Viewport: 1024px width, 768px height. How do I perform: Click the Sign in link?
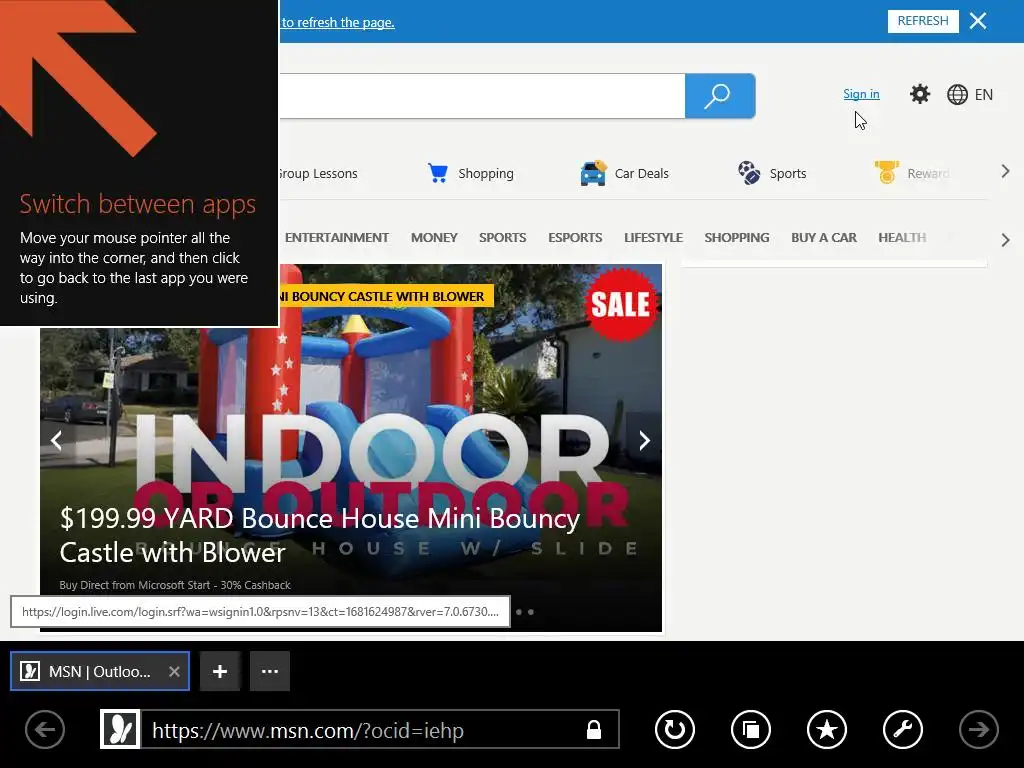pos(861,94)
